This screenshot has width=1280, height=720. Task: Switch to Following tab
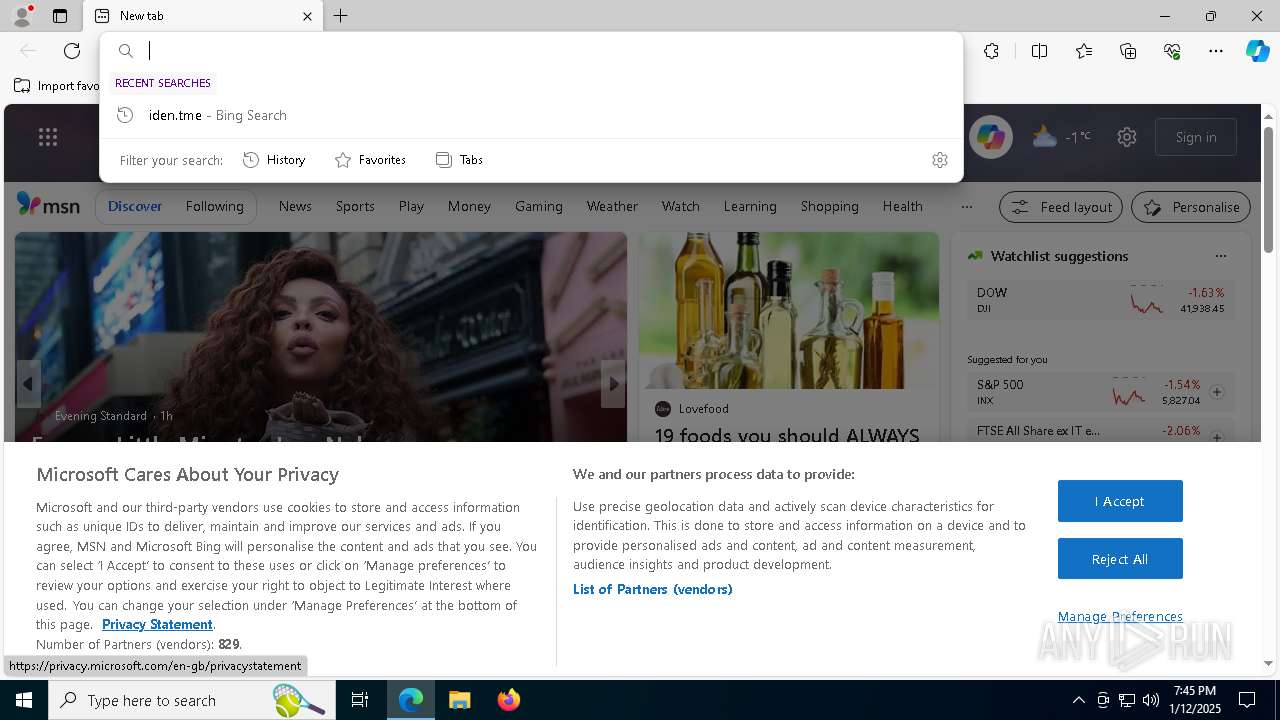click(x=214, y=206)
